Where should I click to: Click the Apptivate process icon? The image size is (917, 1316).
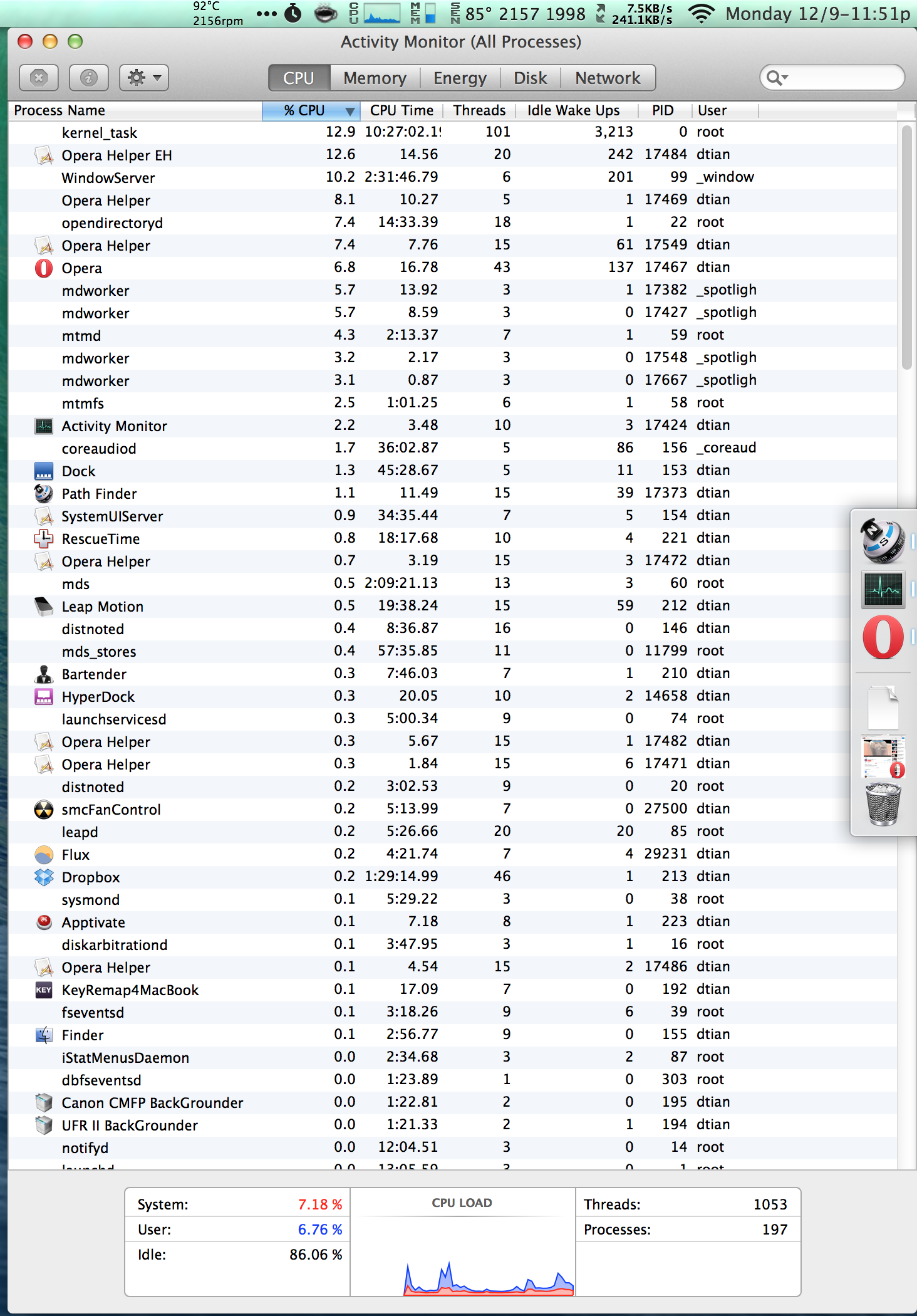click(43, 922)
